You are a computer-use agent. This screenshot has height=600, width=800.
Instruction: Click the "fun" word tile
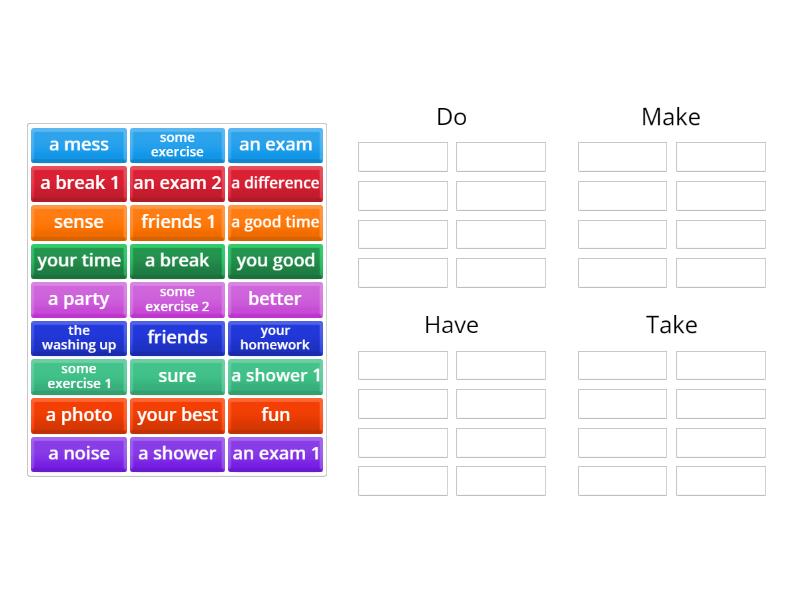point(275,415)
